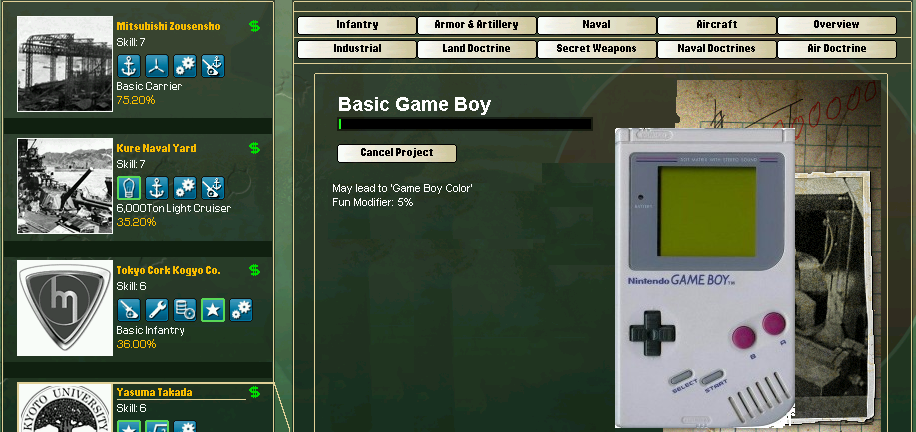Click 'Skill: 7' under Kure Naval Yard
Screen dimensions: 916x432
(x=131, y=164)
